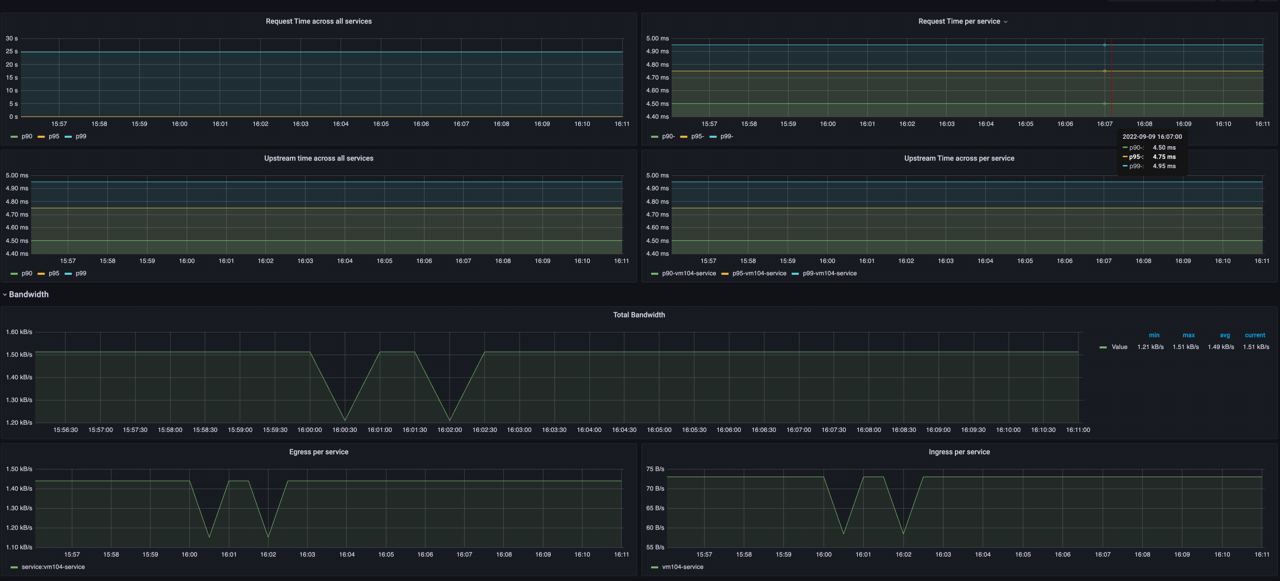Select the 1.21 kB/s min value
The image size is (1280, 581).
[1150, 347]
